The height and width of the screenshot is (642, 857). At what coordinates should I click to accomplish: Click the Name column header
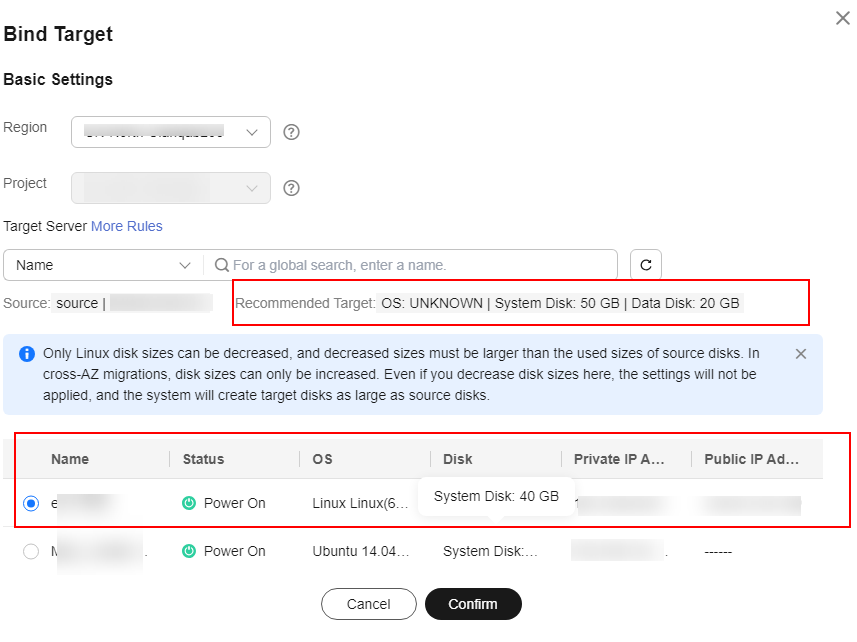tap(70, 460)
